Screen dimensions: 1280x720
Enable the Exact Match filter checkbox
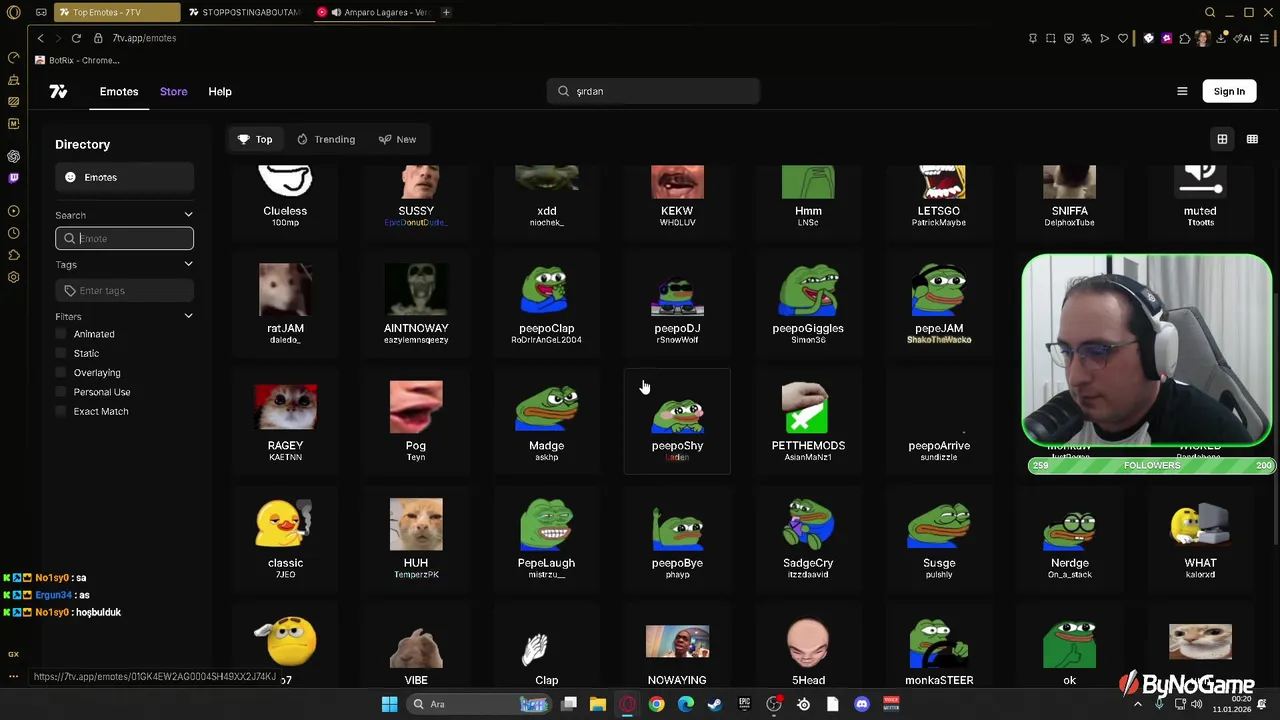point(61,411)
